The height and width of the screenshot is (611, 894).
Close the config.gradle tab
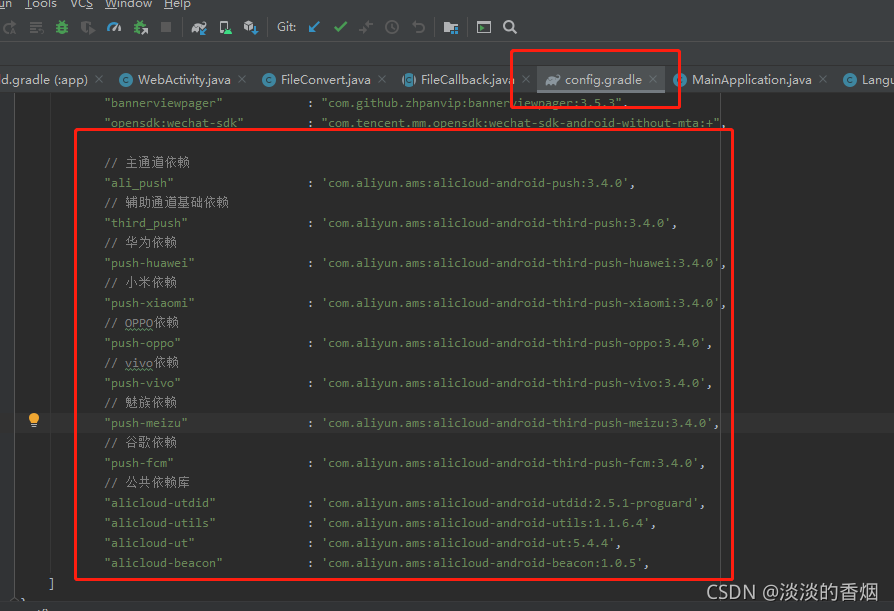653,79
